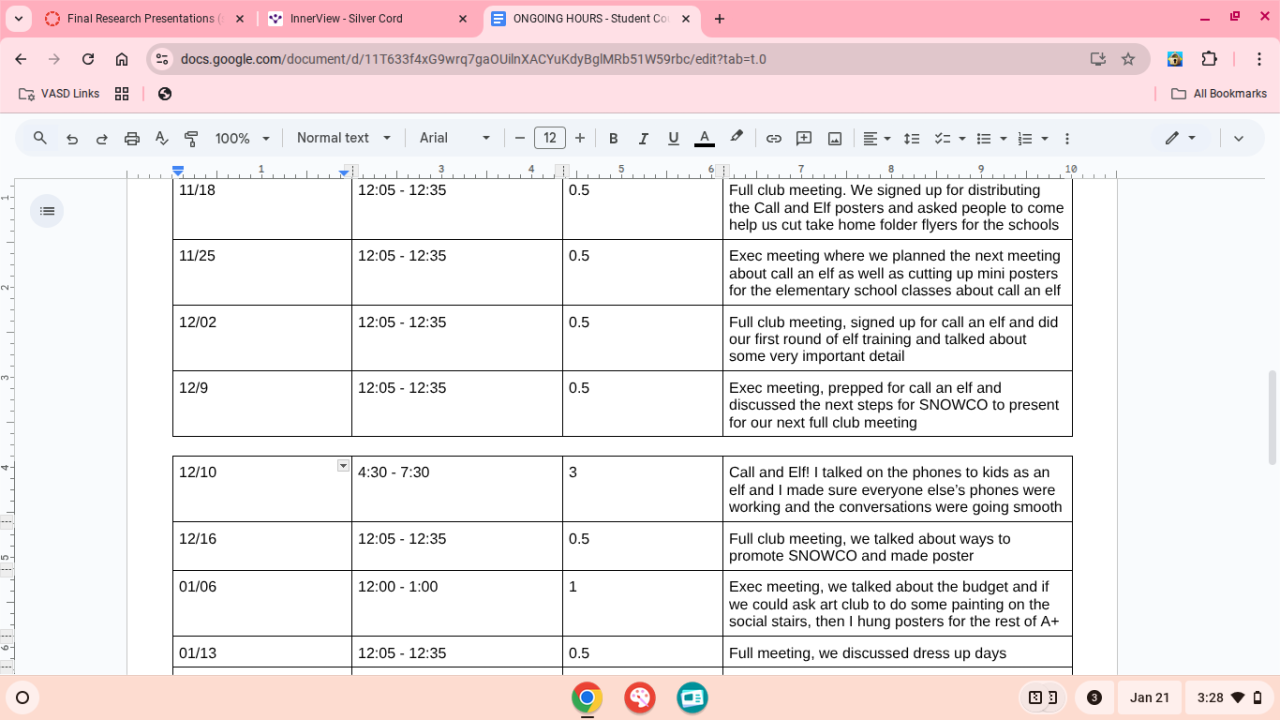The width and height of the screenshot is (1280, 720).
Task: Open the Chrome three-dot menu
Action: 1257,59
